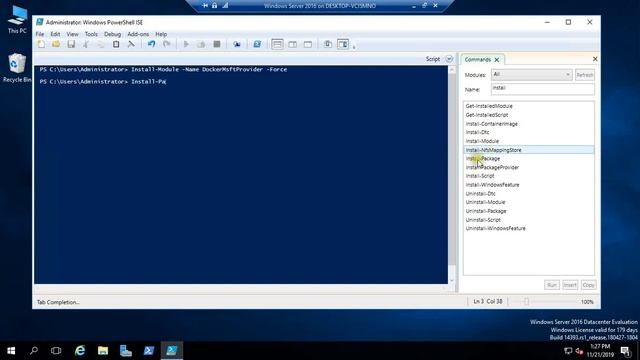Select Uninstall-Dtc in the command list
Image resolution: width=640 pixels, height=360 pixels.
click(x=480, y=194)
